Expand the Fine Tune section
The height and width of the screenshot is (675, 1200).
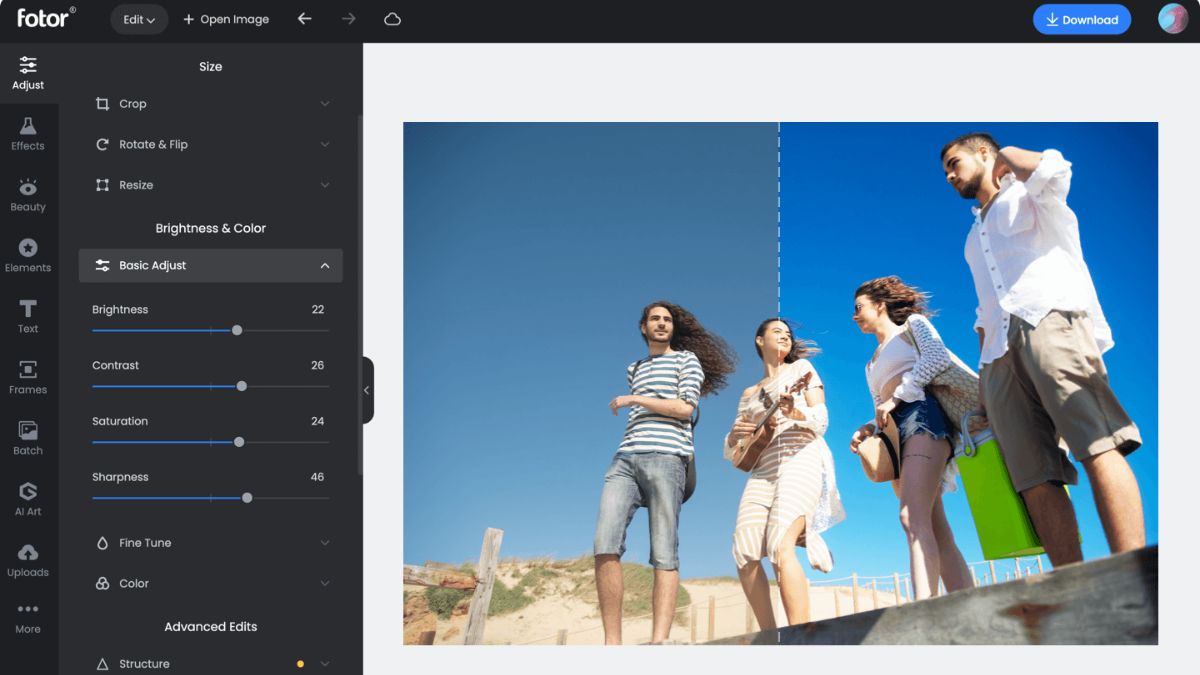point(210,543)
